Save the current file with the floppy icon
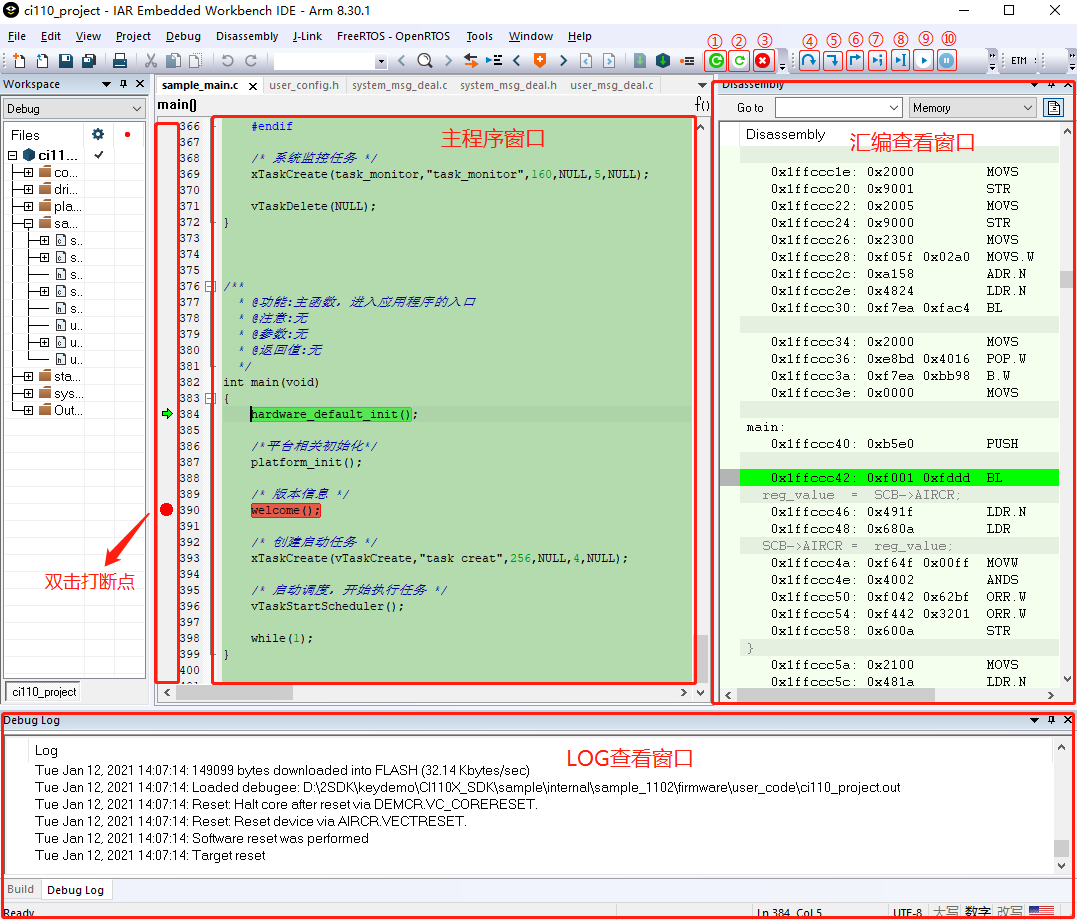This screenshot has width=1077, height=920. tap(65, 61)
